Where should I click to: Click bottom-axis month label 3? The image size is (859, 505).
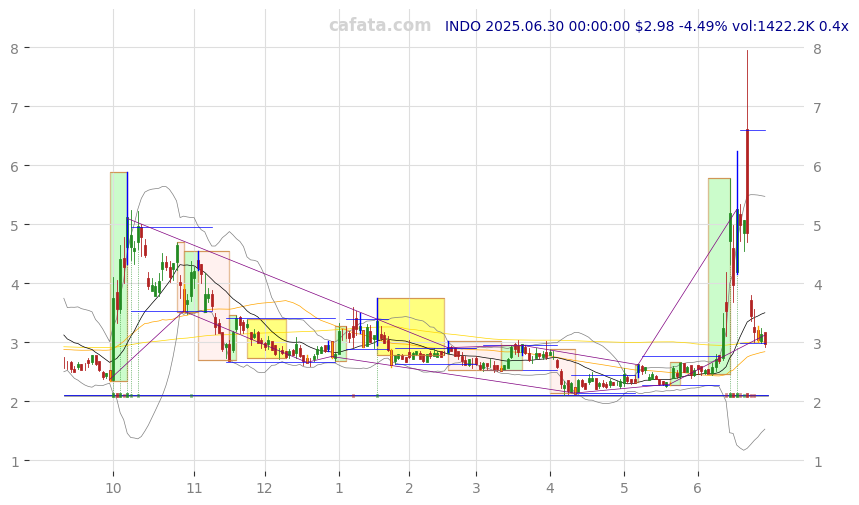pos(476,488)
